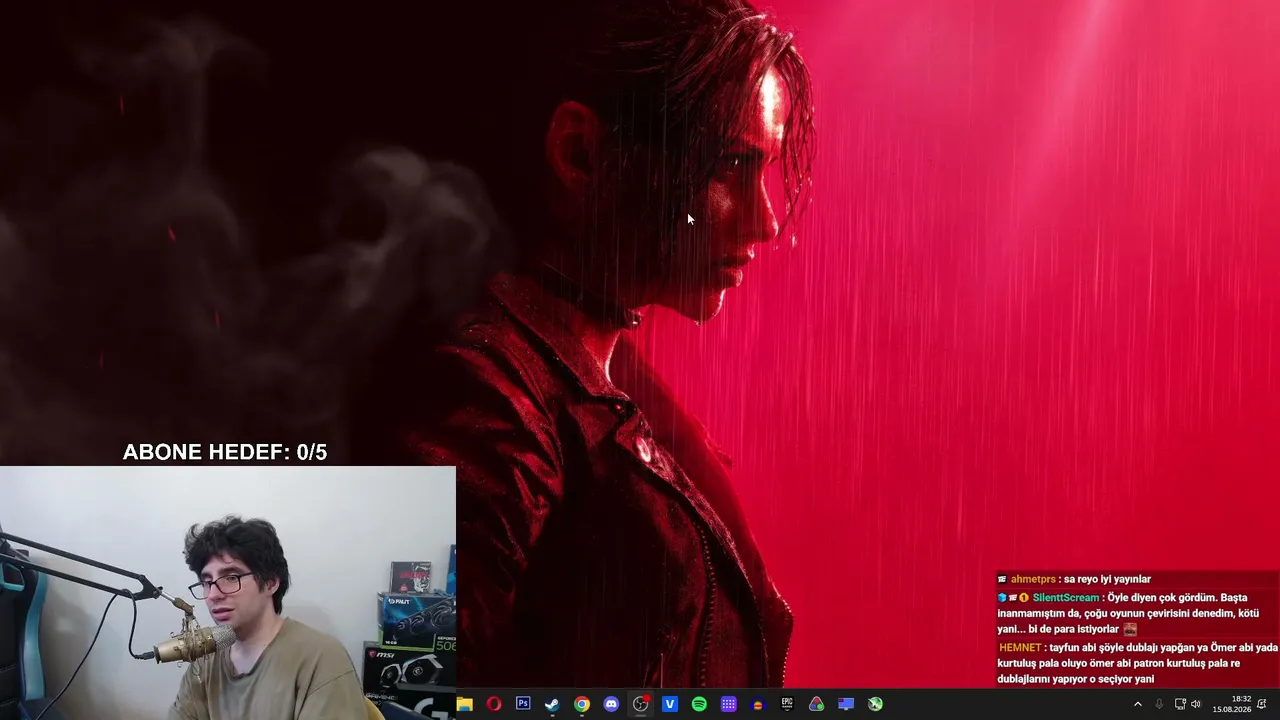Click the gold number badge beside SilenttScream
This screenshot has width=1280, height=720.
pos(1024,598)
